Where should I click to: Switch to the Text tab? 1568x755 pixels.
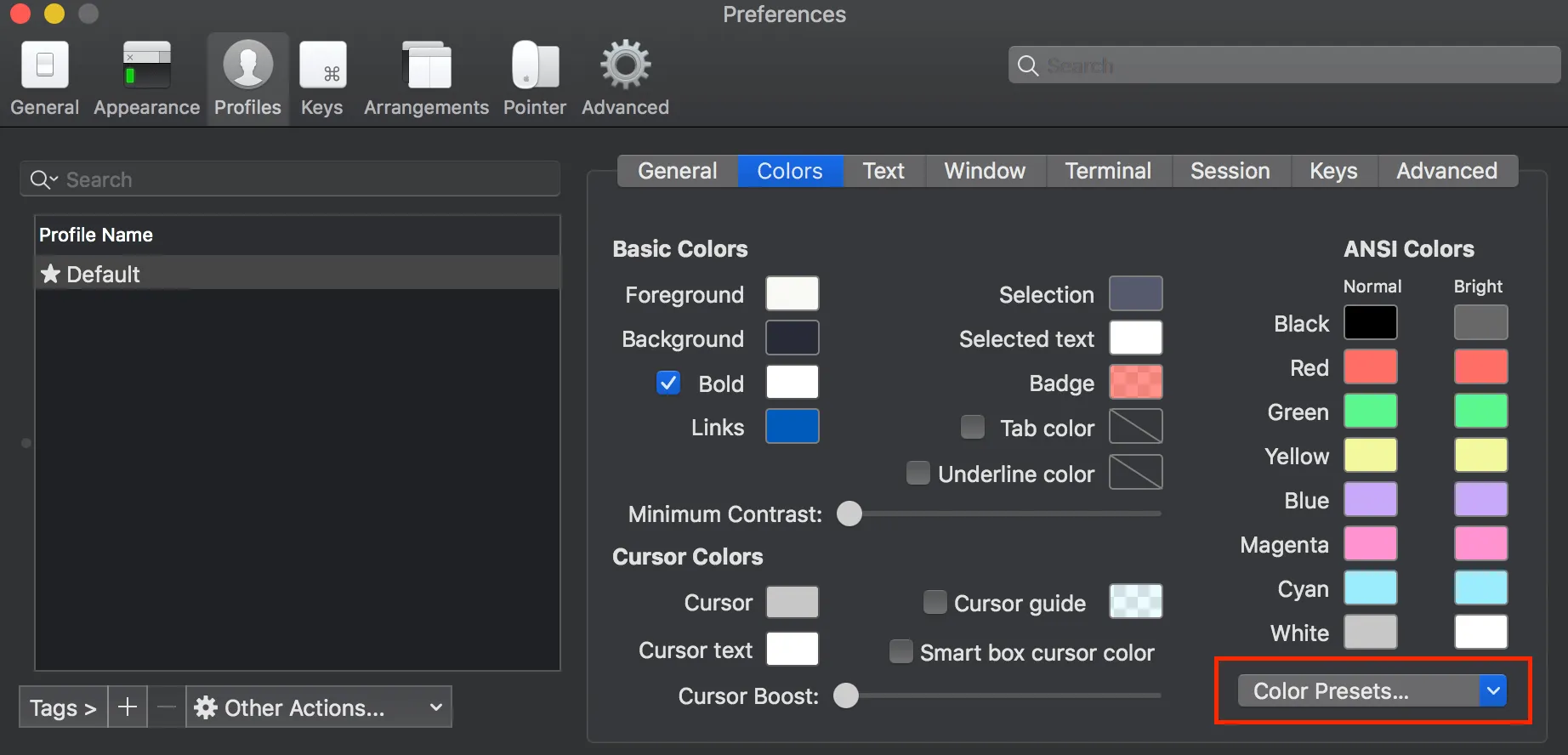pyautogui.click(x=883, y=171)
